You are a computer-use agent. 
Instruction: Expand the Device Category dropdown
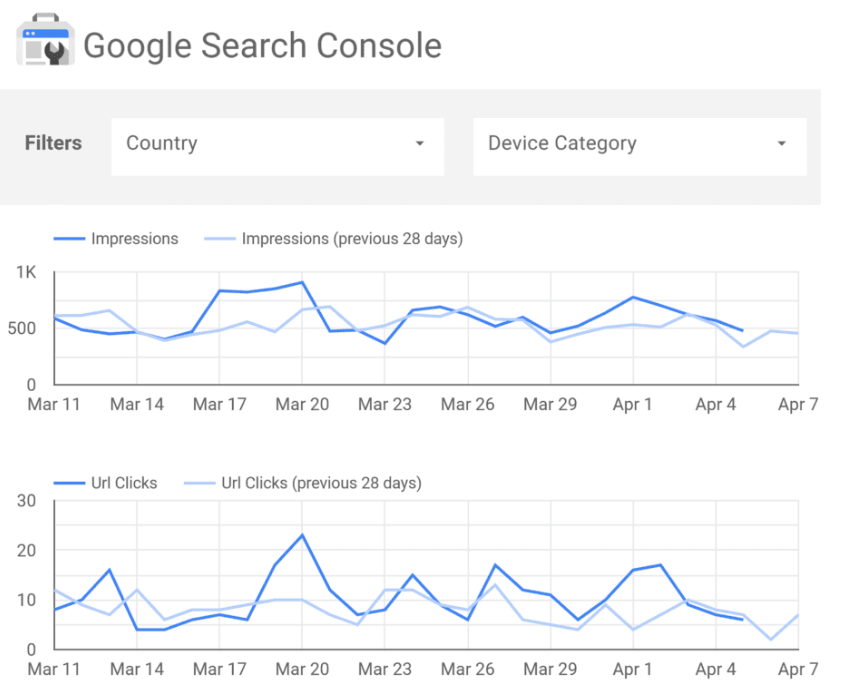(x=639, y=146)
